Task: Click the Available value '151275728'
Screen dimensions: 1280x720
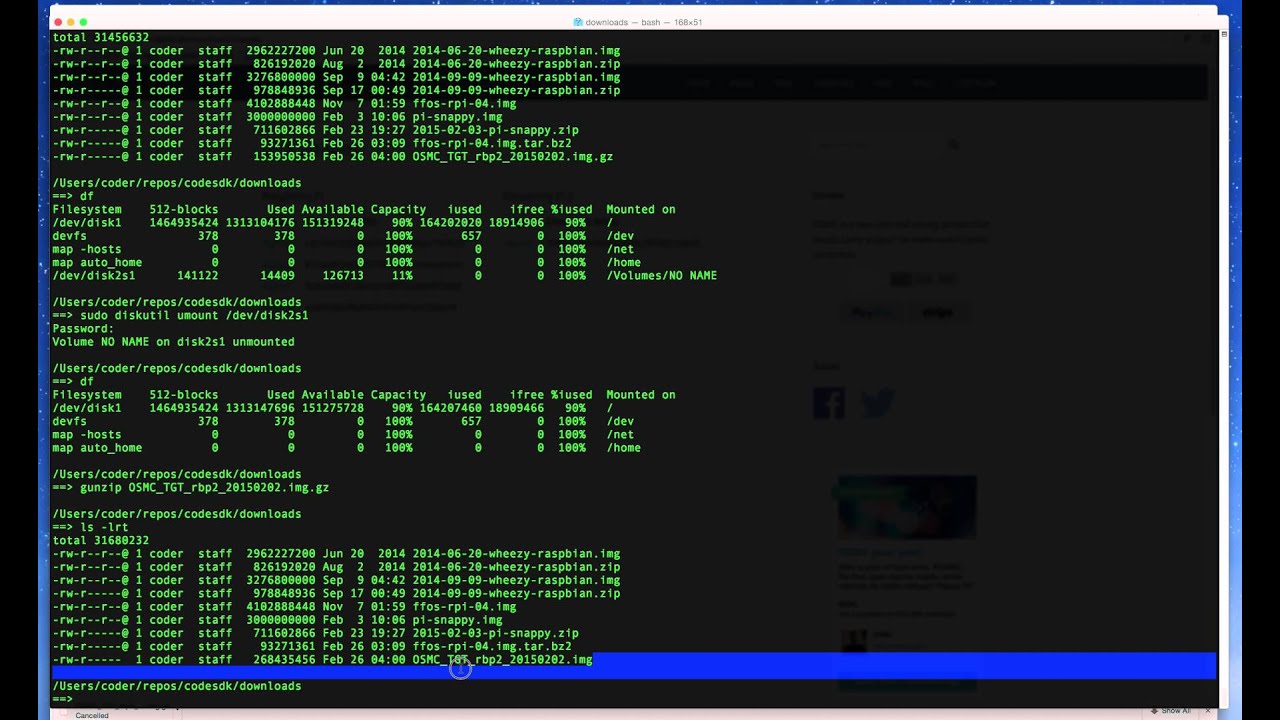Action: (x=333, y=407)
